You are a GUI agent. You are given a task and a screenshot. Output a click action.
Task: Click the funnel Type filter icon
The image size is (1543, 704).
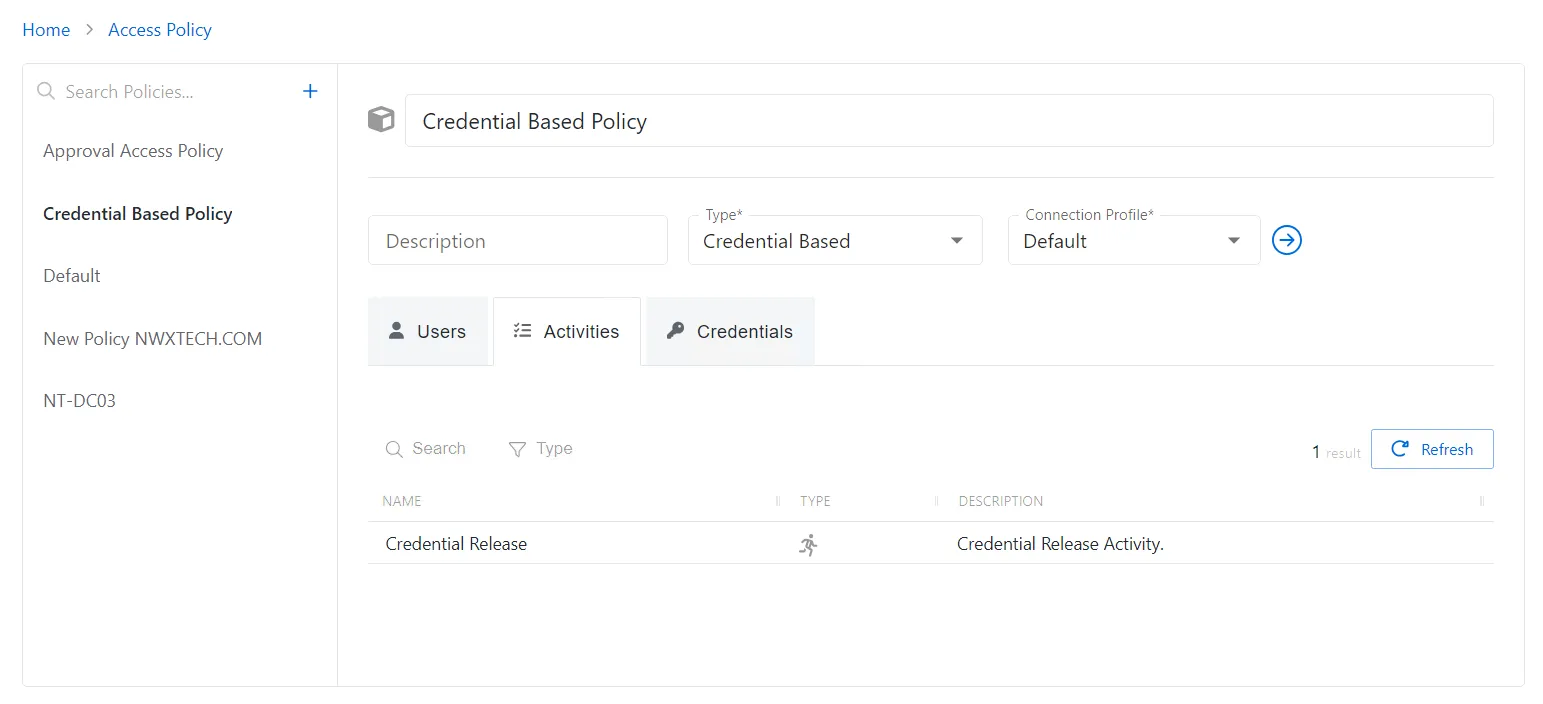coord(517,449)
